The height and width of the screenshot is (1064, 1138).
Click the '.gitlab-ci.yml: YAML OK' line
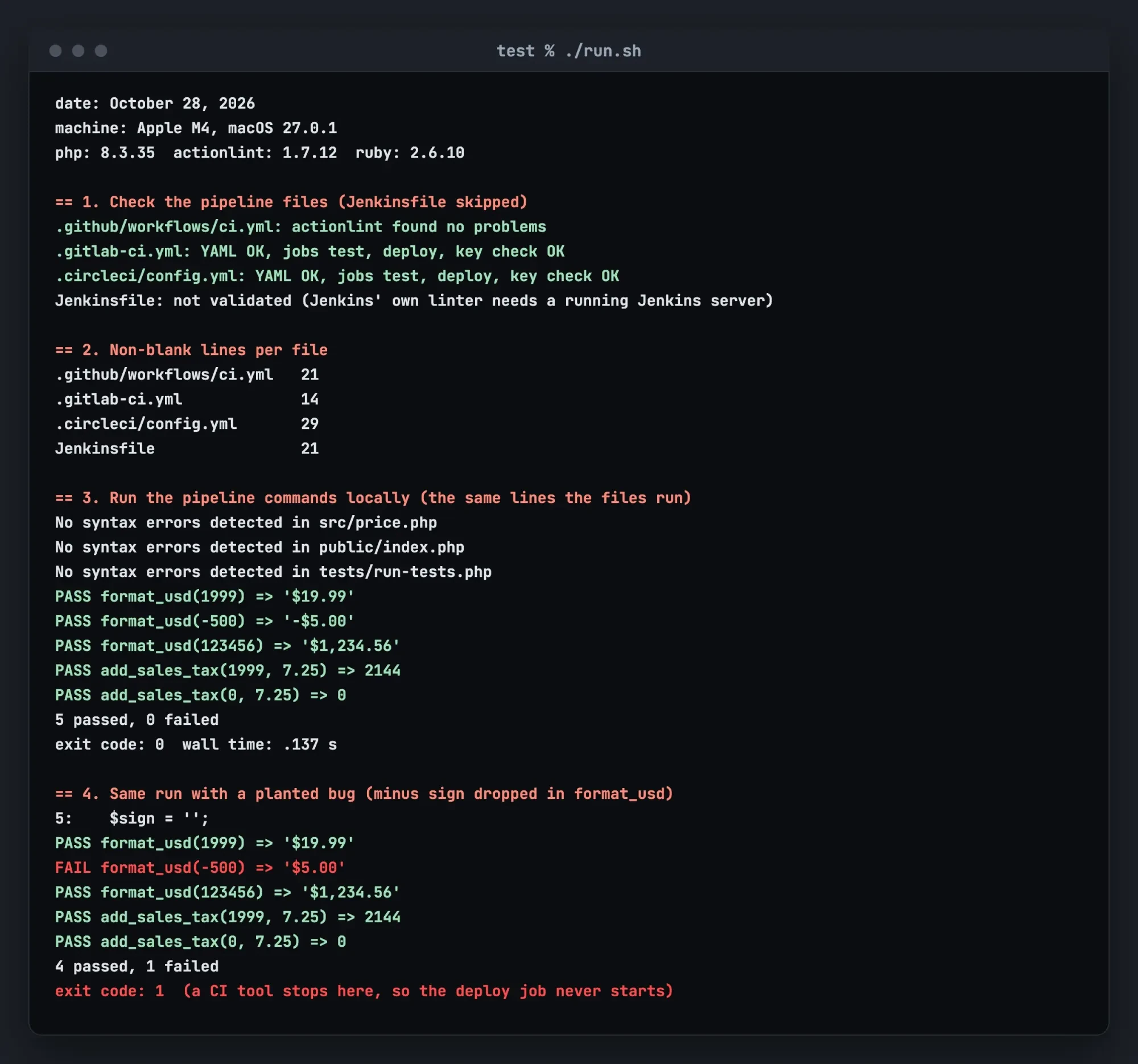click(x=310, y=251)
